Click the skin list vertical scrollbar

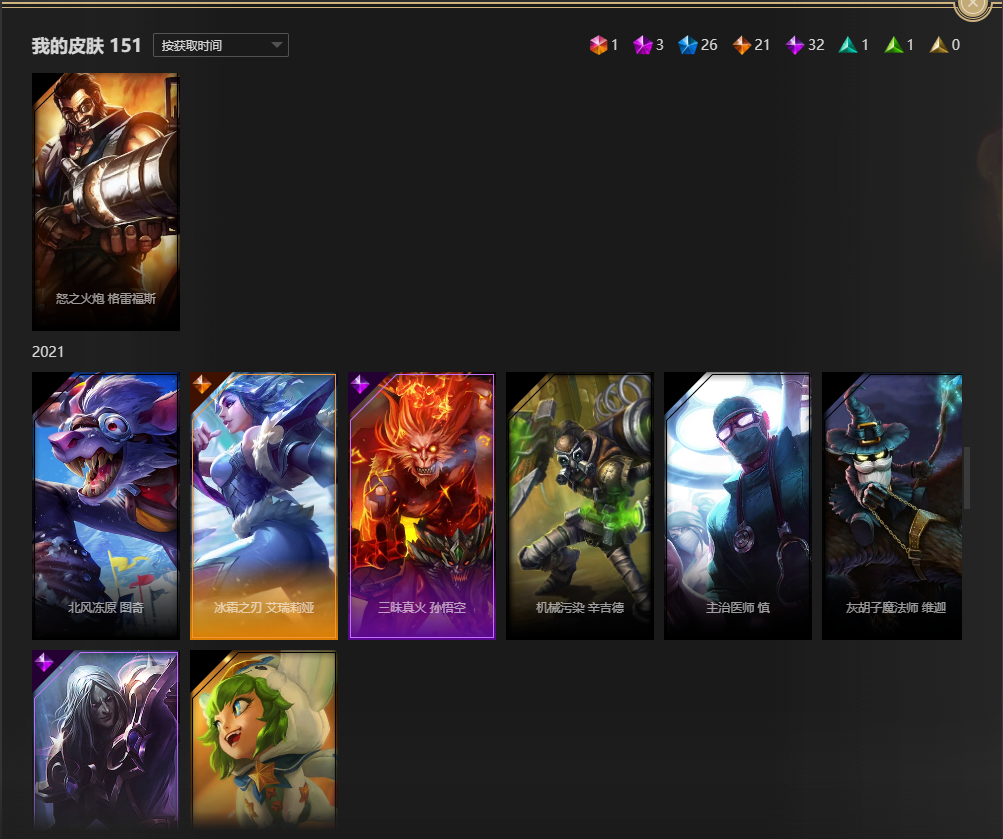click(x=967, y=478)
